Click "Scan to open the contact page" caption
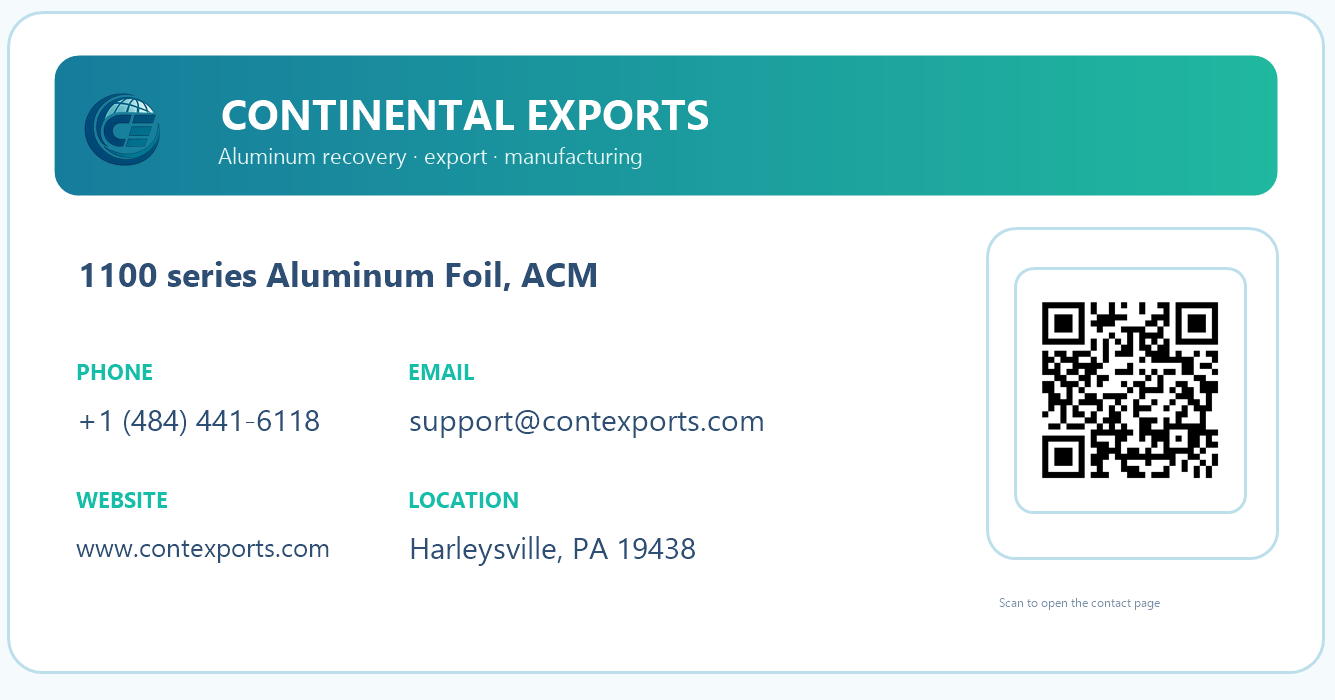This screenshot has width=1335, height=700. click(1079, 603)
